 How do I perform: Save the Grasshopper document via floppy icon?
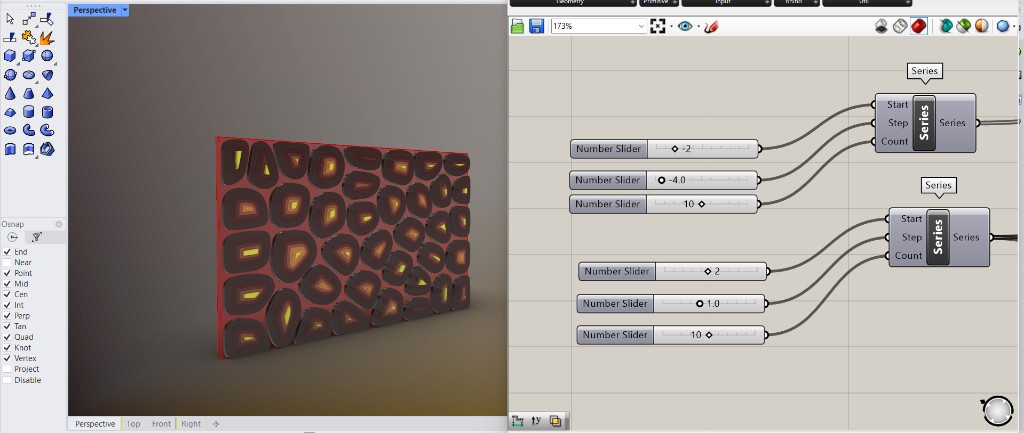point(536,26)
